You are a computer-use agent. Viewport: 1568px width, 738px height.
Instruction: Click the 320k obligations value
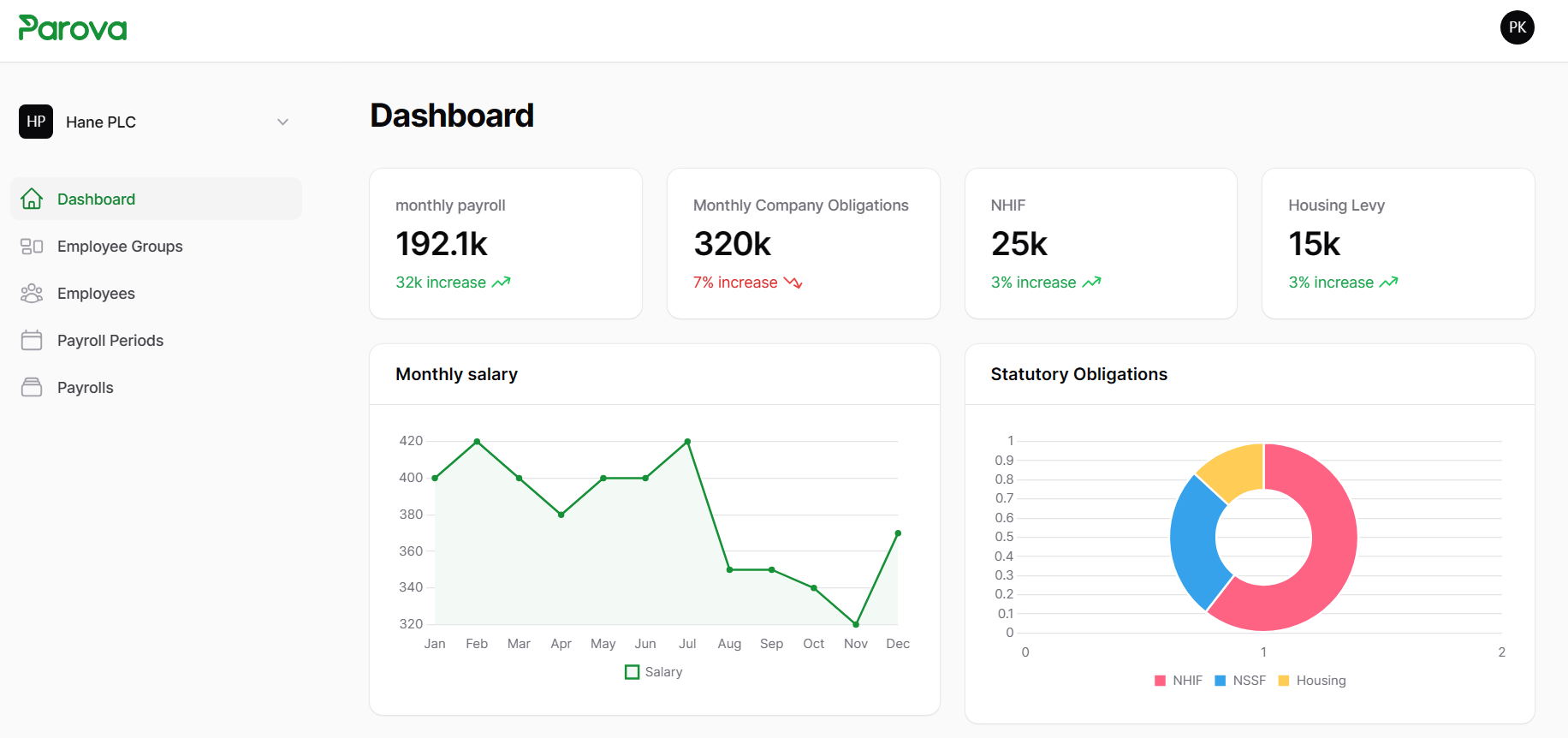click(x=733, y=244)
